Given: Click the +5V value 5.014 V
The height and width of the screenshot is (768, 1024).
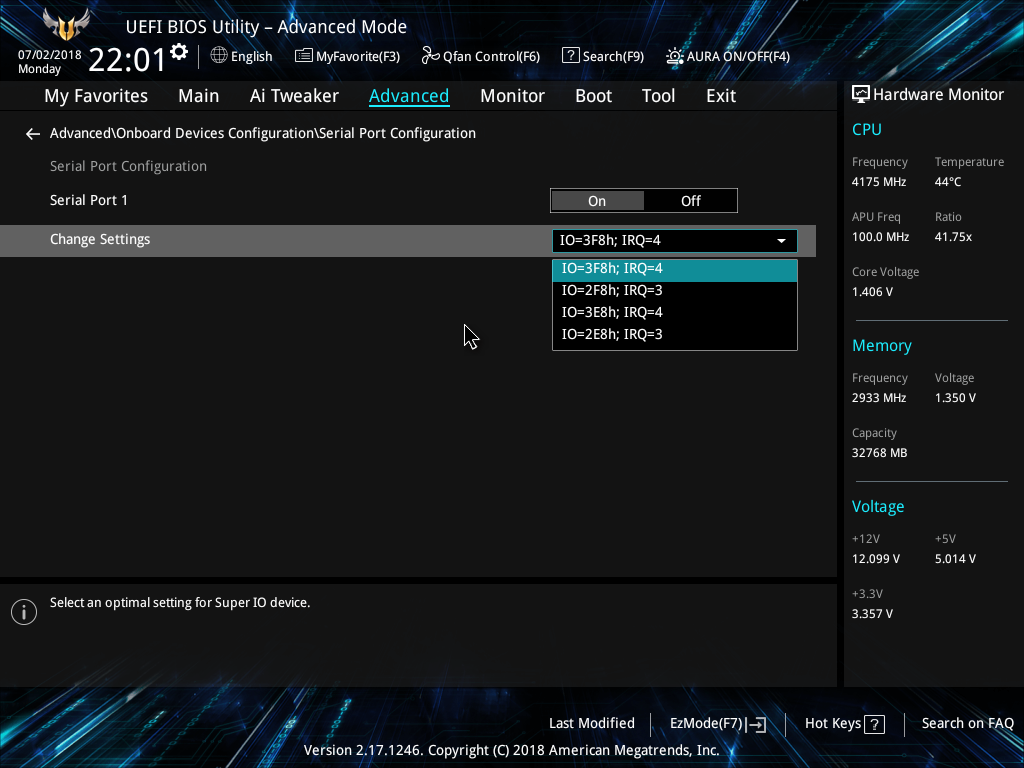Looking at the screenshot, I should (x=955, y=559).
